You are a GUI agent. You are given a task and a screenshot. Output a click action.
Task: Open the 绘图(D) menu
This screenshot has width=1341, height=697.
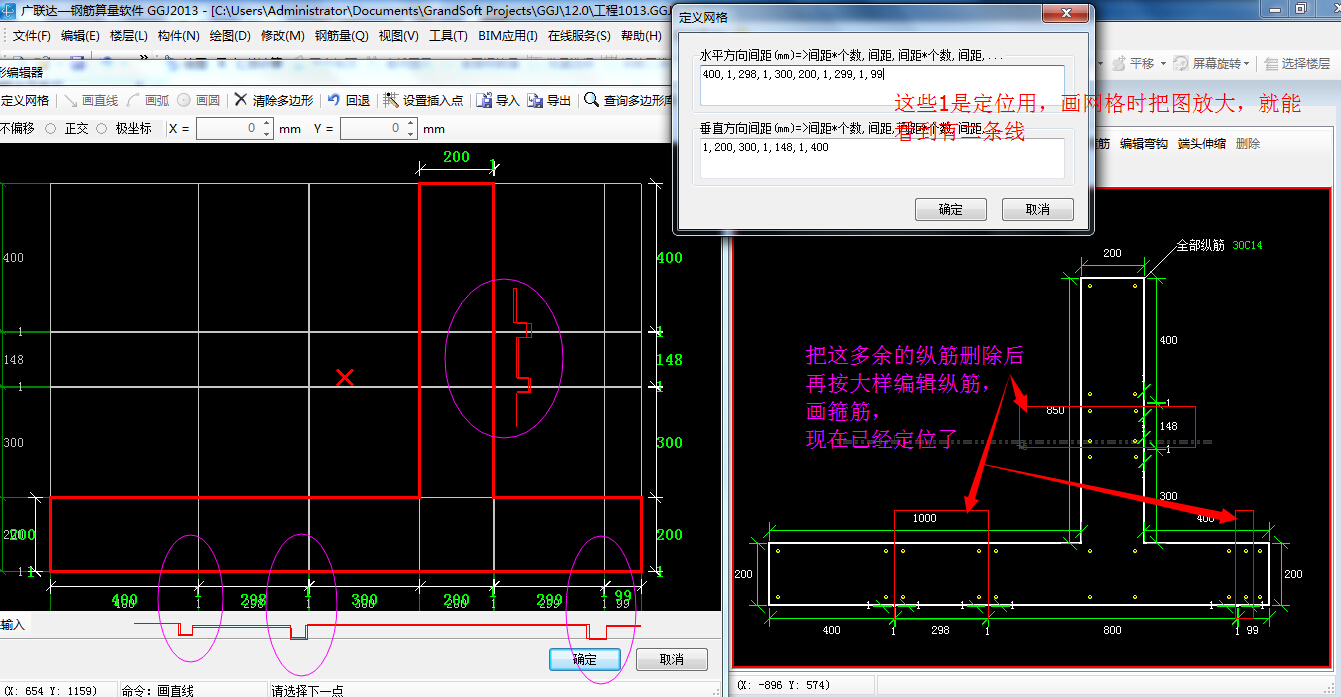tap(230, 36)
